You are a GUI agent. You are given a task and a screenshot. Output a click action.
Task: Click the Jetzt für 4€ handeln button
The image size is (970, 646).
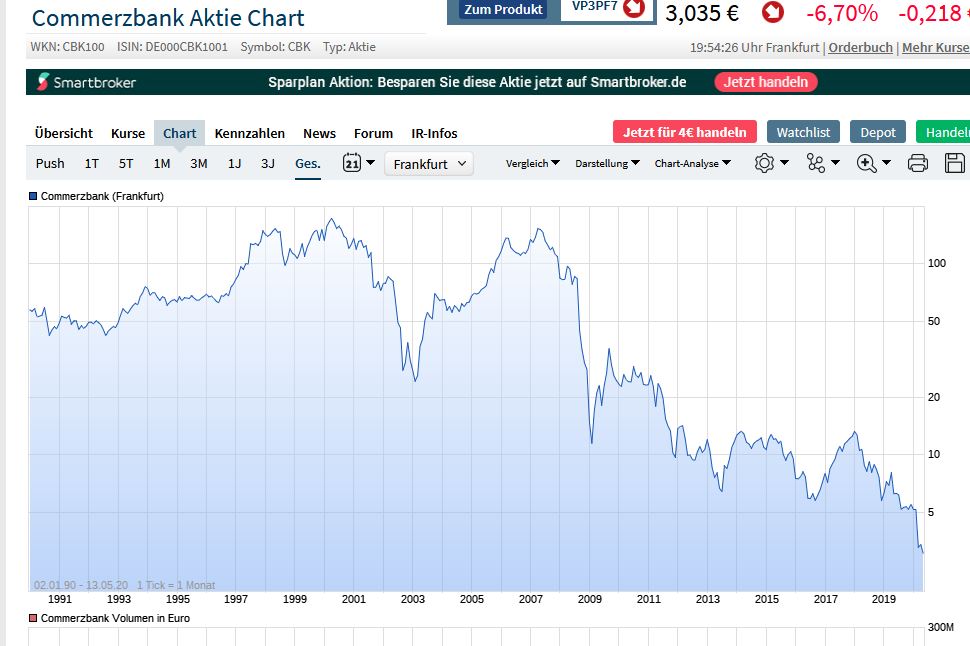[x=683, y=131]
